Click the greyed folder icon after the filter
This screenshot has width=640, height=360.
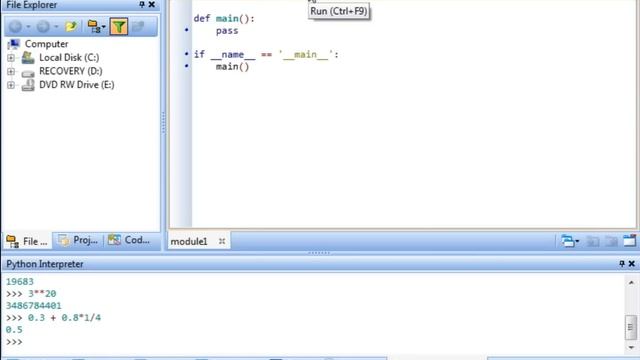(x=138, y=27)
